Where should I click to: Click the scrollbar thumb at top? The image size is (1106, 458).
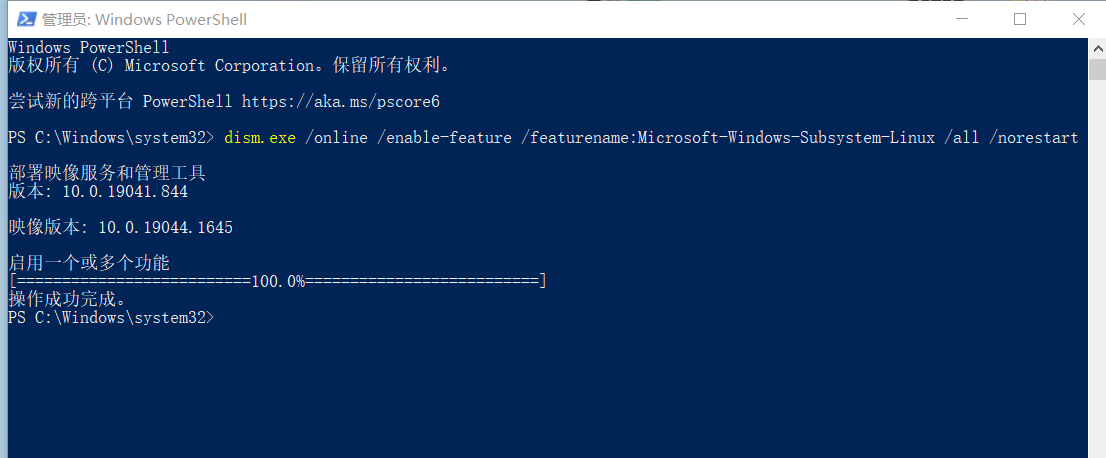point(1096,68)
